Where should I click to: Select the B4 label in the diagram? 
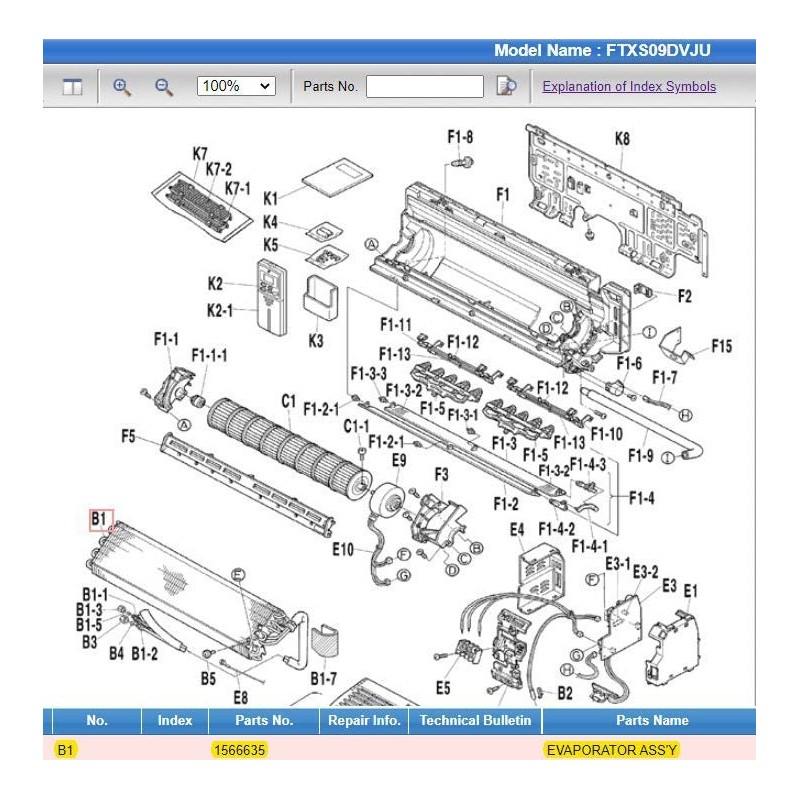tap(116, 653)
